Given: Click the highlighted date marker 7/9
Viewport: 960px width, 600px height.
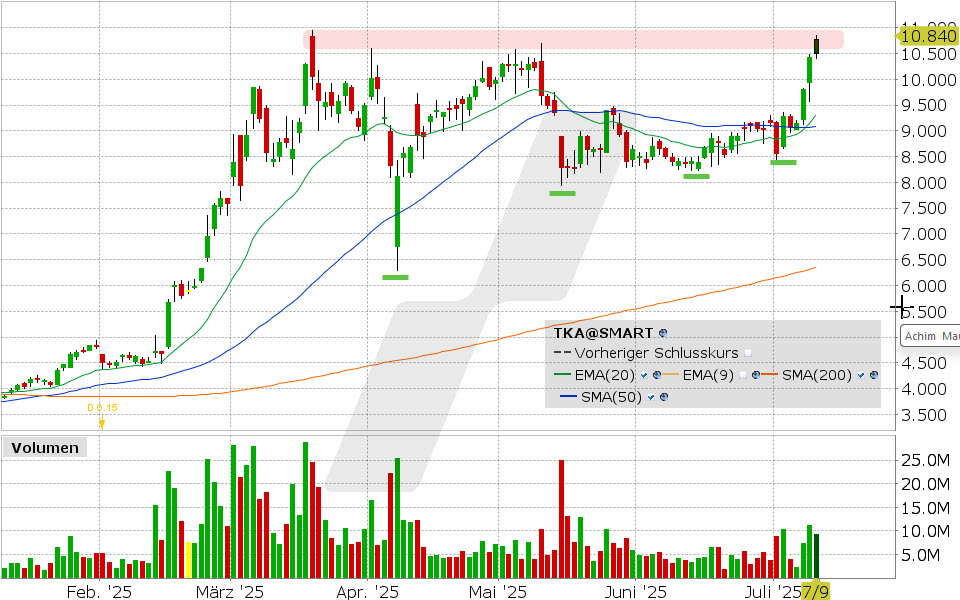Looking at the screenshot, I should pos(815,591).
